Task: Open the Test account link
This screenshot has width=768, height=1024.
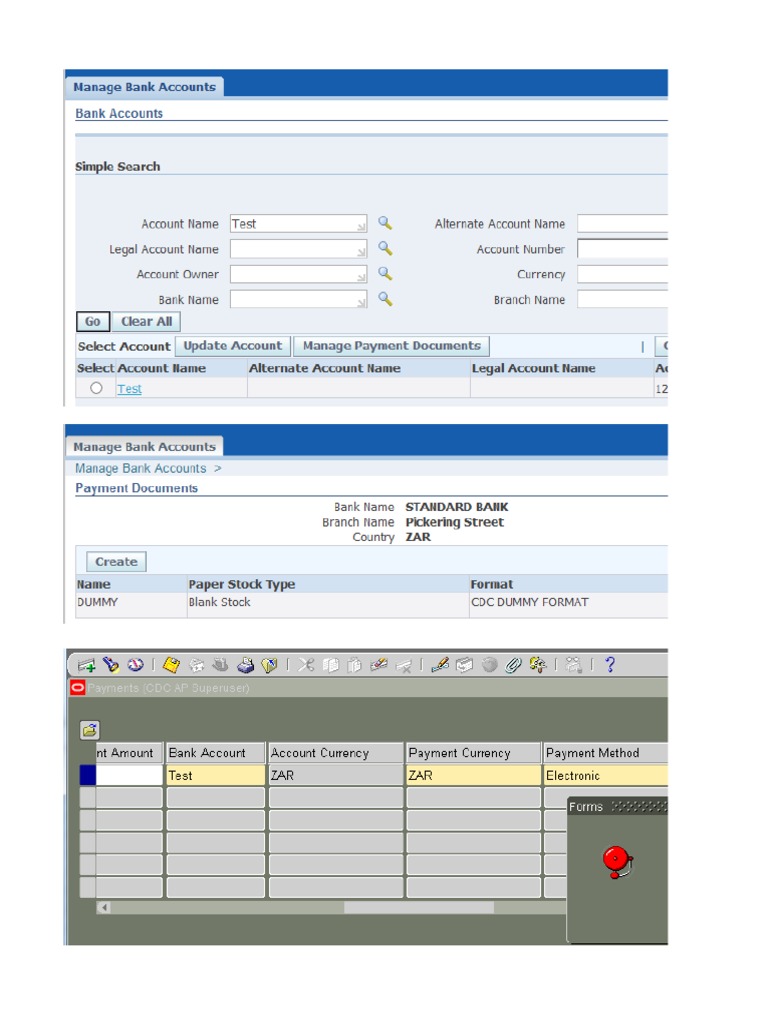Action: point(129,389)
